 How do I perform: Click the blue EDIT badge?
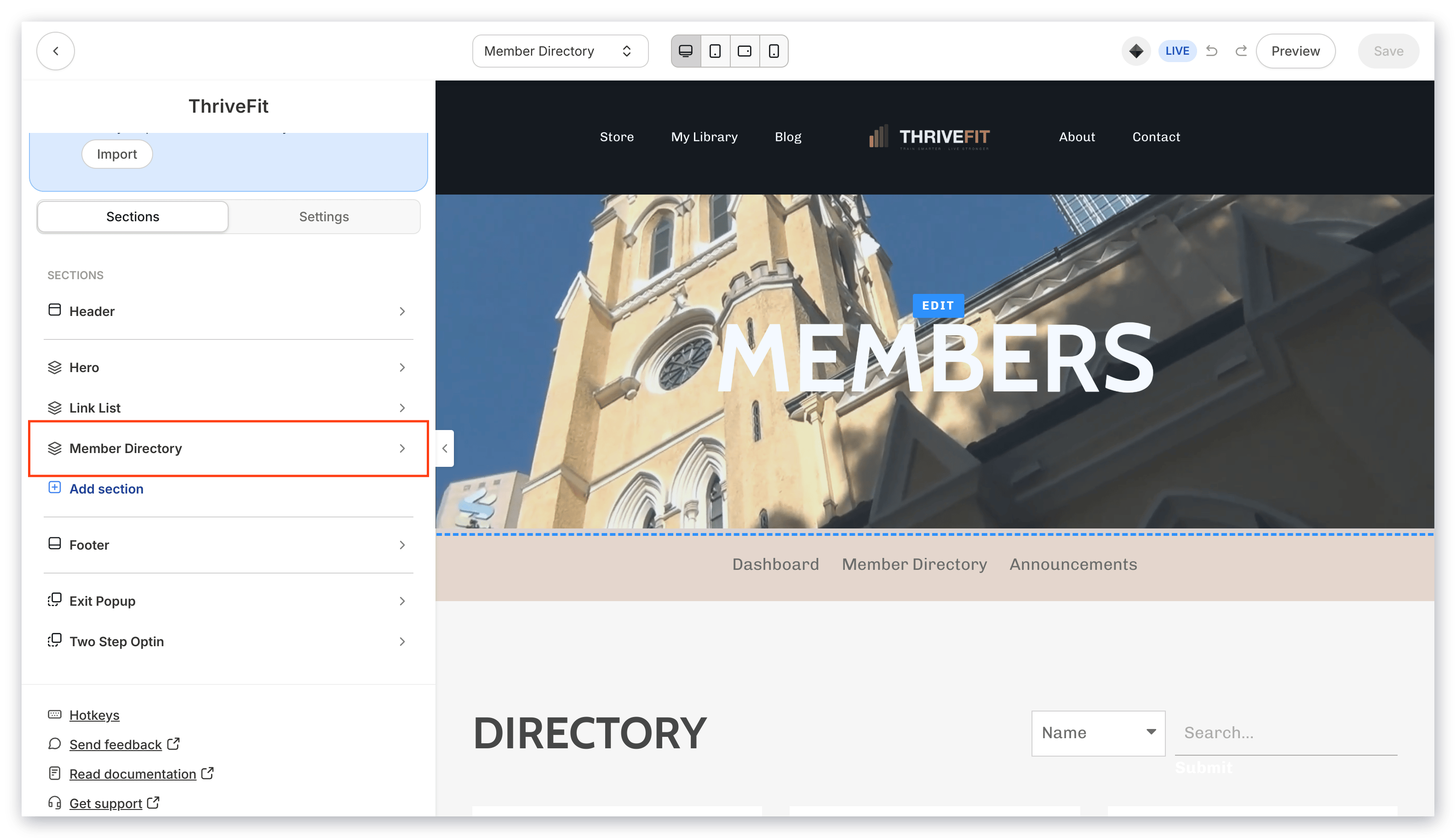point(938,305)
